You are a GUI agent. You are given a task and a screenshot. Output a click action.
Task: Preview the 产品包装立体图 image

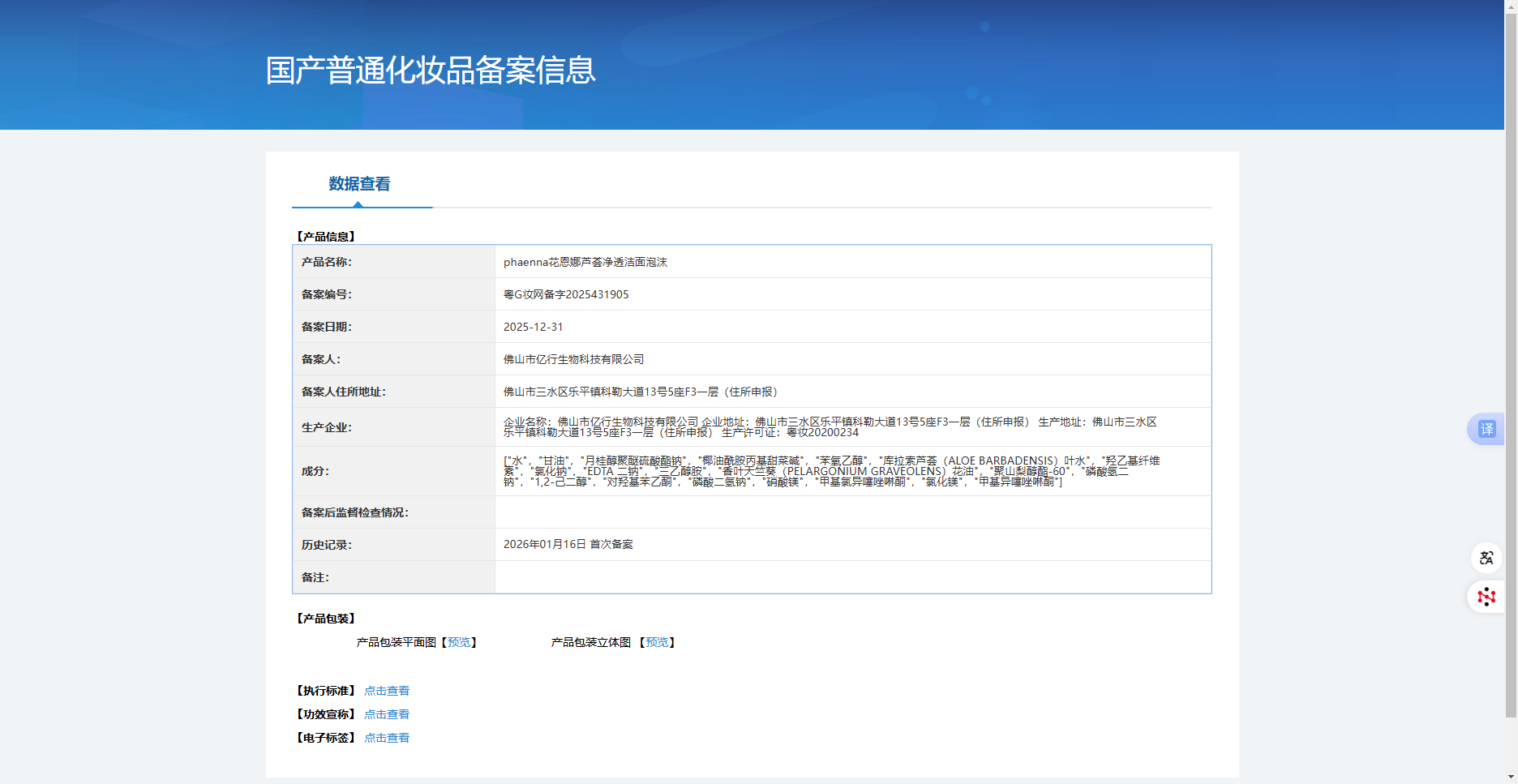click(x=657, y=642)
